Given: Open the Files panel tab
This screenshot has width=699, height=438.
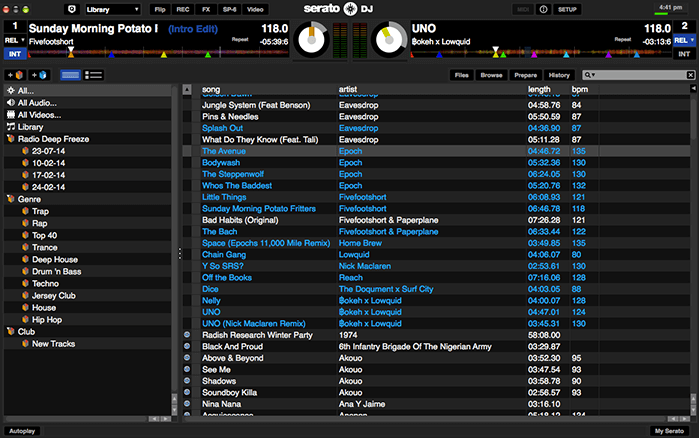Looking at the screenshot, I should point(461,75).
